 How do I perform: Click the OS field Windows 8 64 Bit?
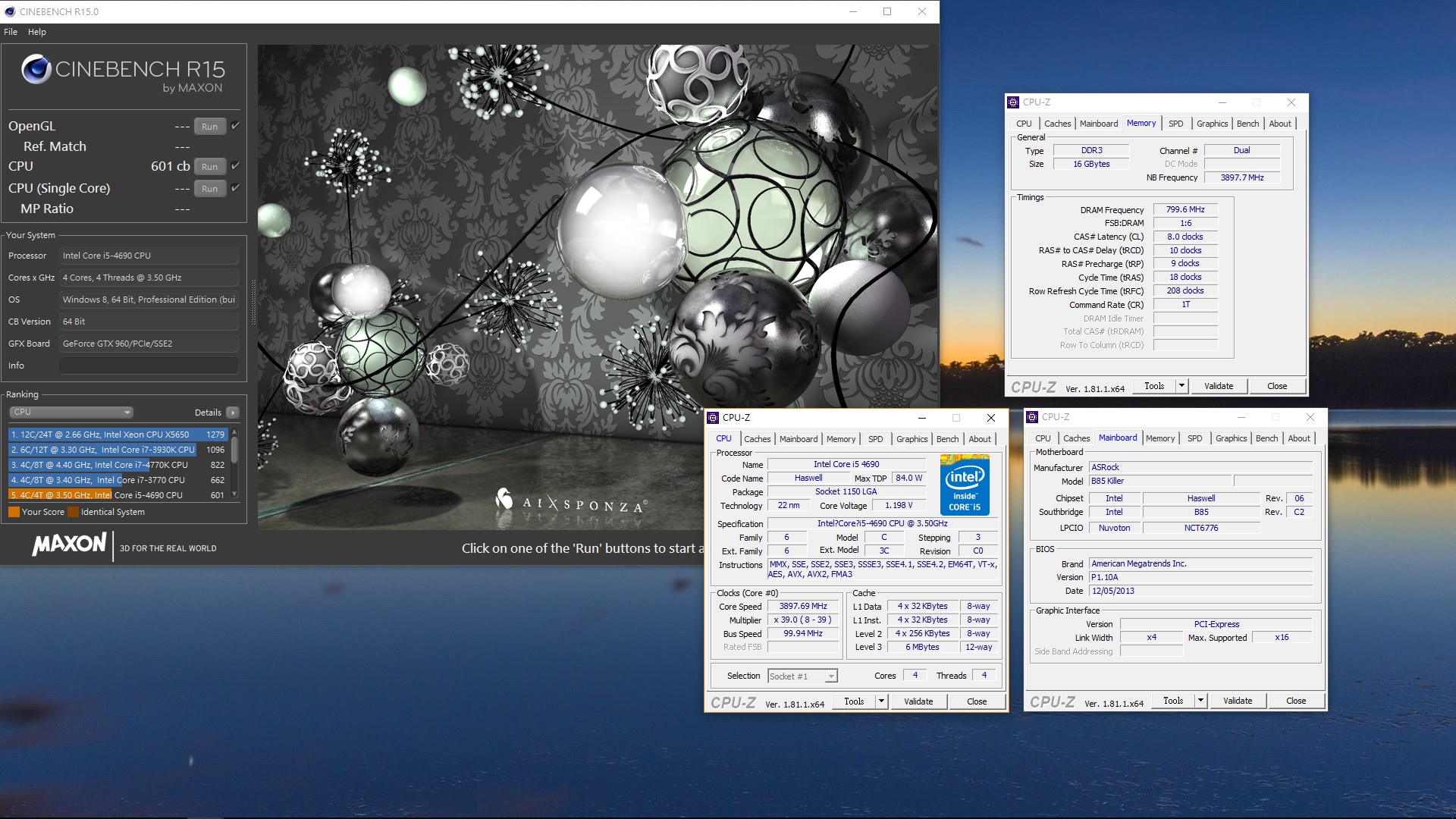tap(149, 300)
